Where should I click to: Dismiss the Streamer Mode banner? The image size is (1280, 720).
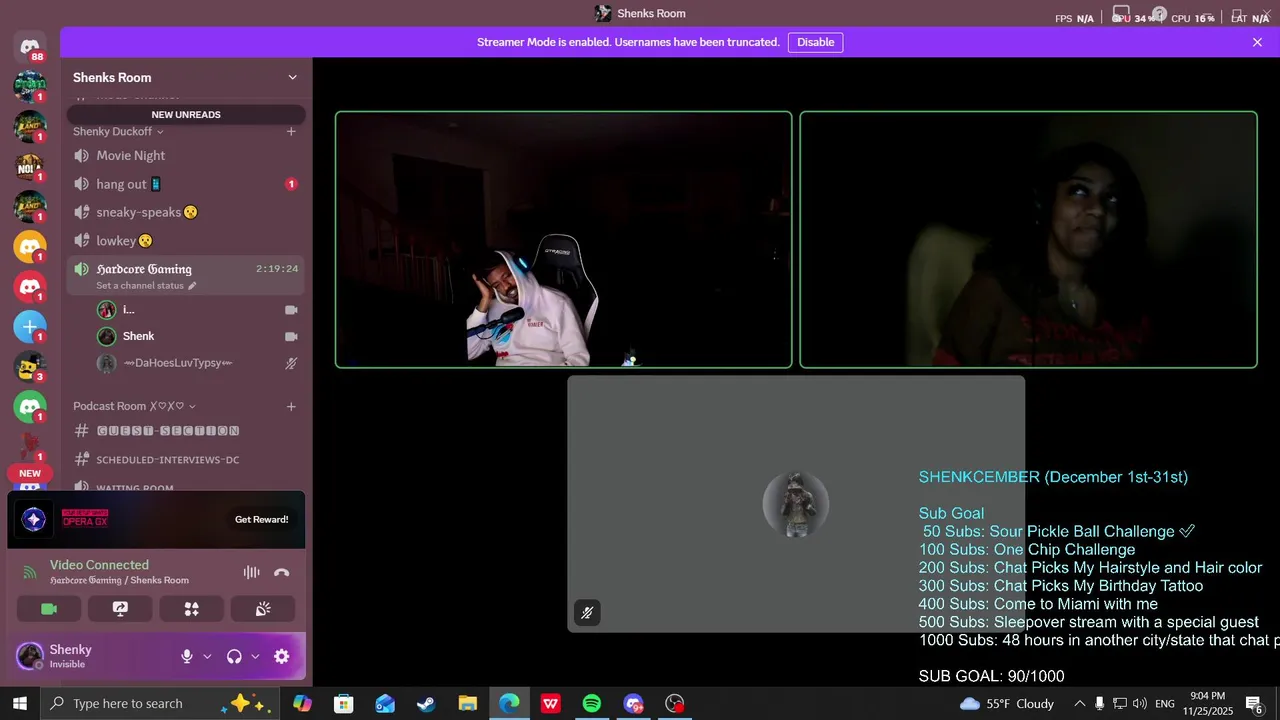point(1257,42)
